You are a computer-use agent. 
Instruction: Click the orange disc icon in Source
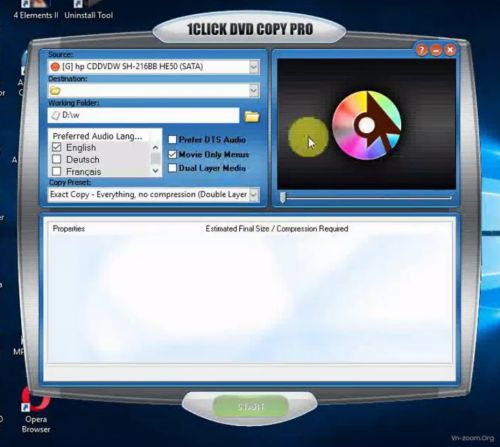(55, 67)
